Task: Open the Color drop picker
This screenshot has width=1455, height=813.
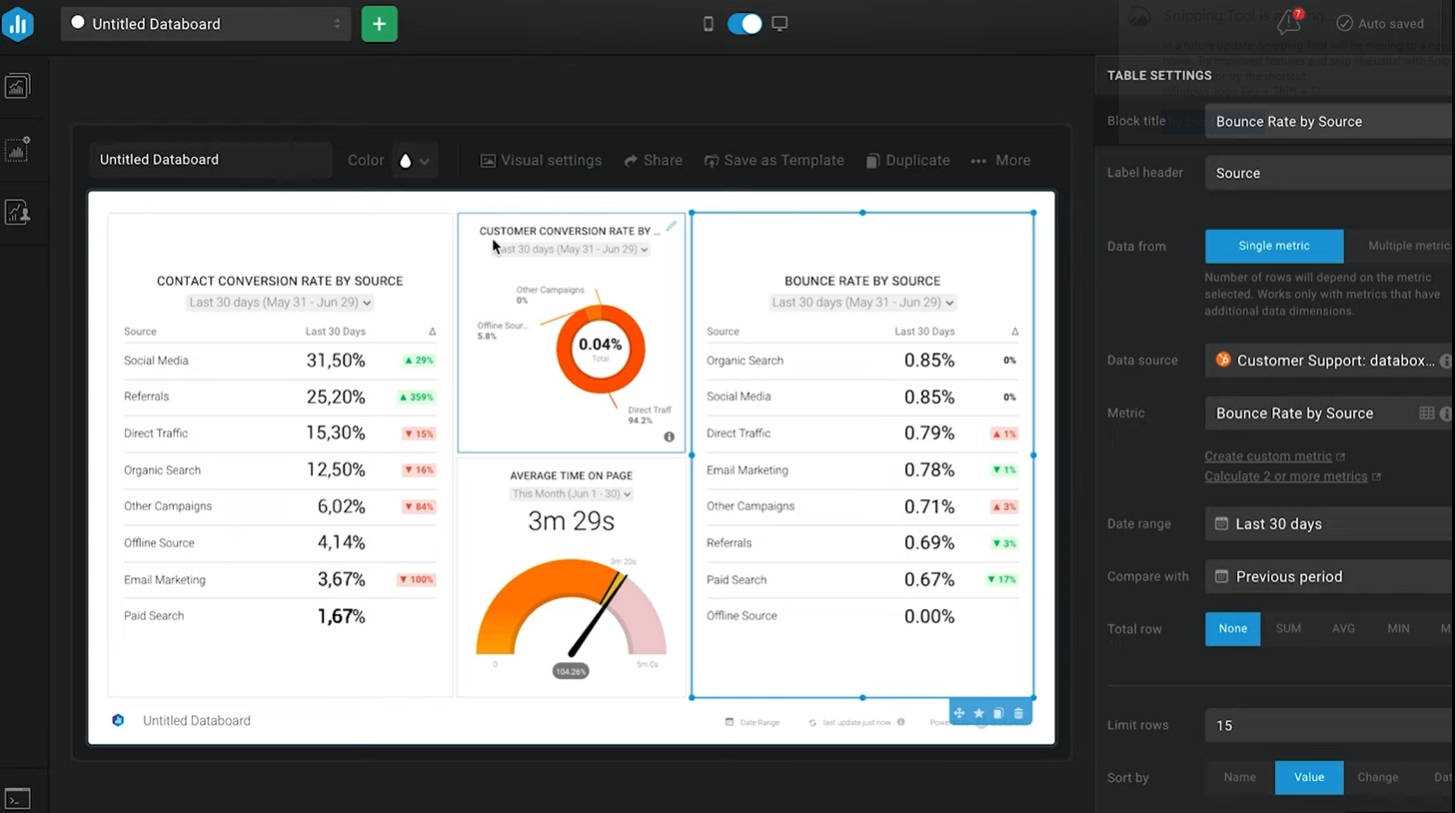Action: 414,160
